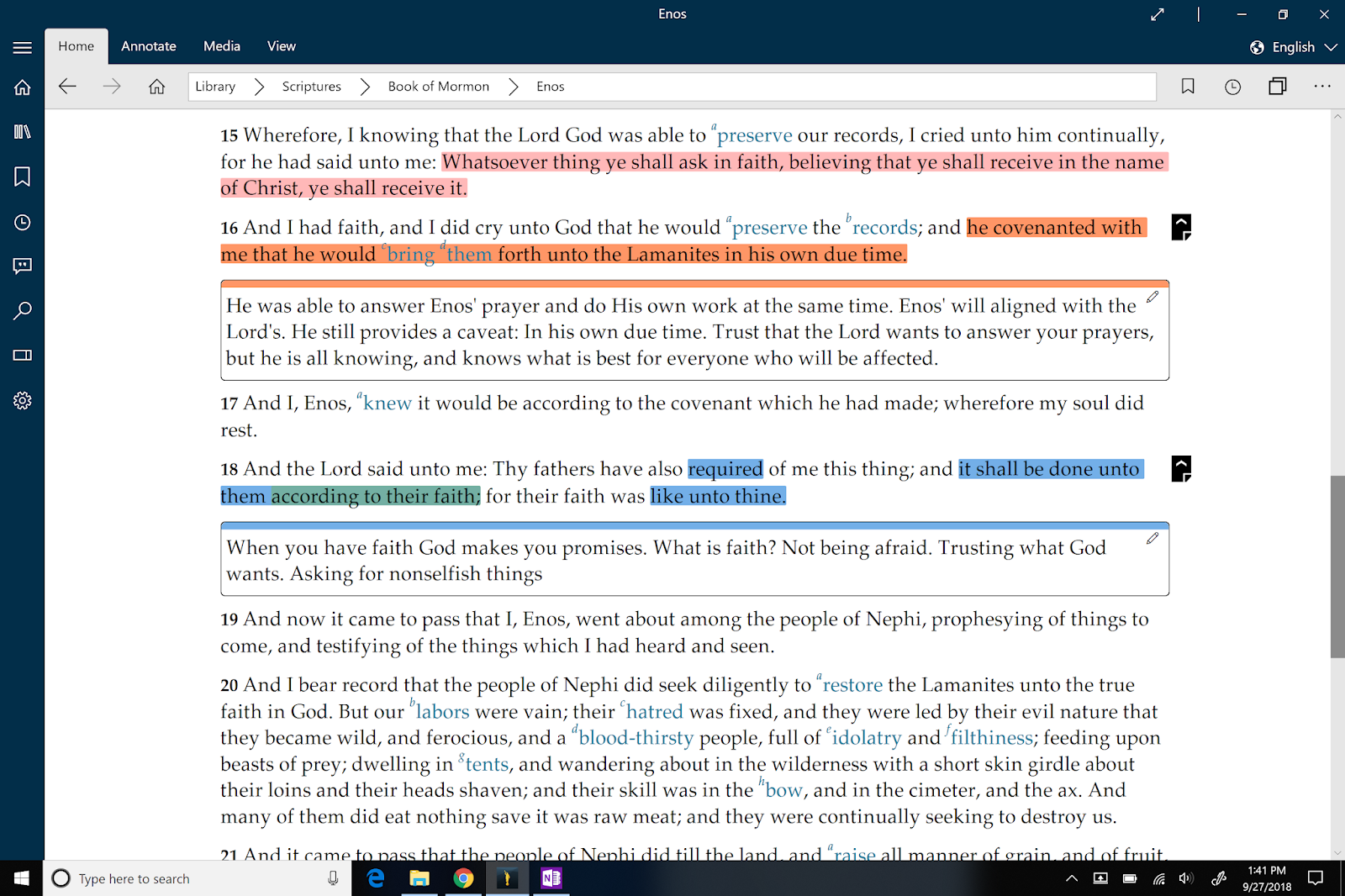Open the Library books sidebar icon

coord(23,131)
